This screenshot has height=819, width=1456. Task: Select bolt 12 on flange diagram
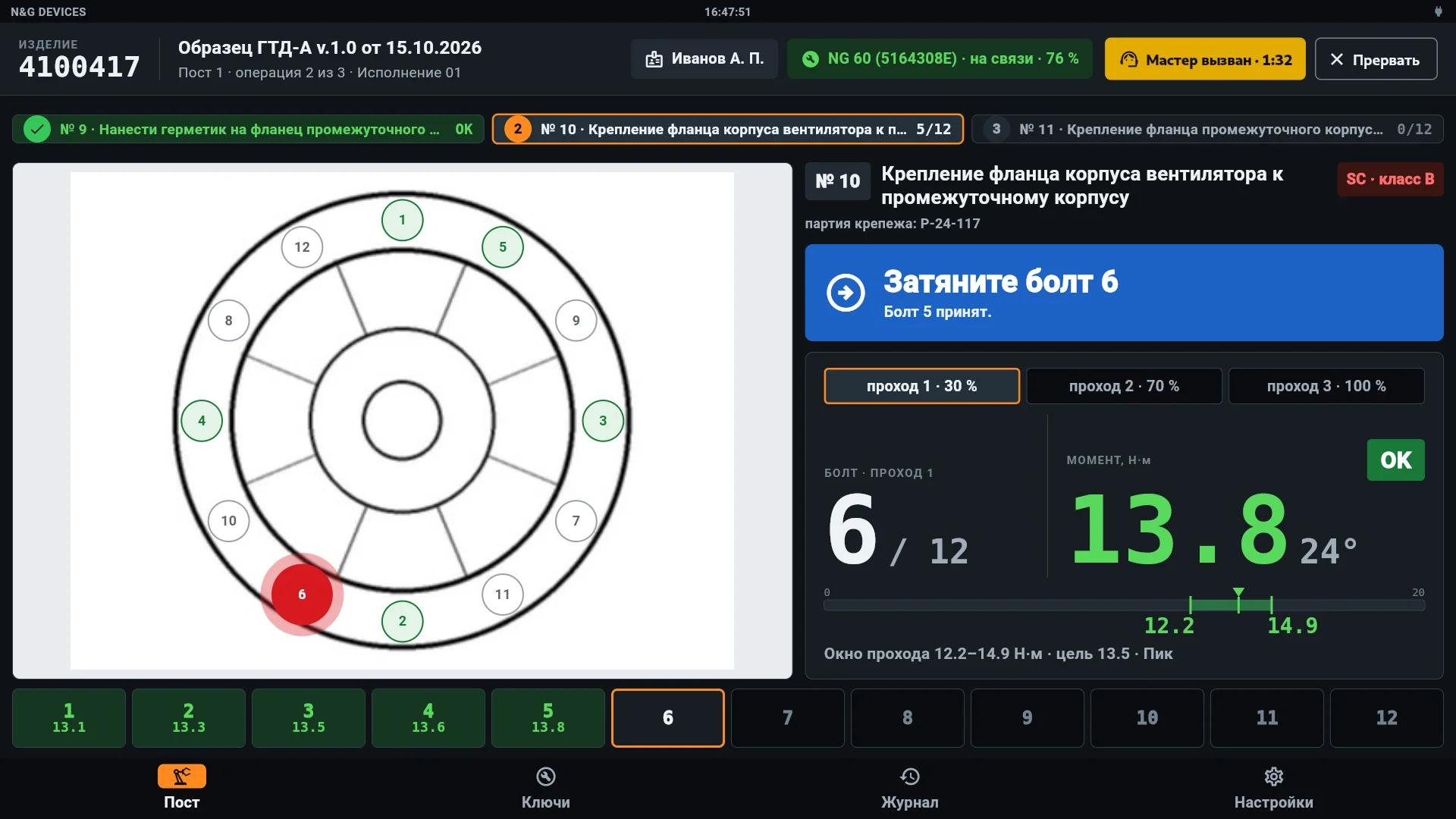[302, 247]
